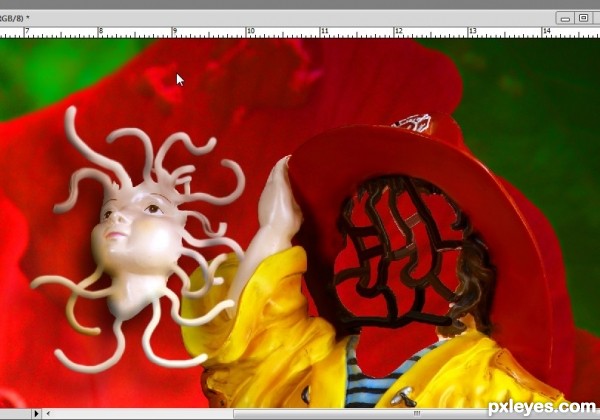This screenshot has width=600, height=420.
Task: Click the ruler mark labeled 10
Action: [251, 31]
